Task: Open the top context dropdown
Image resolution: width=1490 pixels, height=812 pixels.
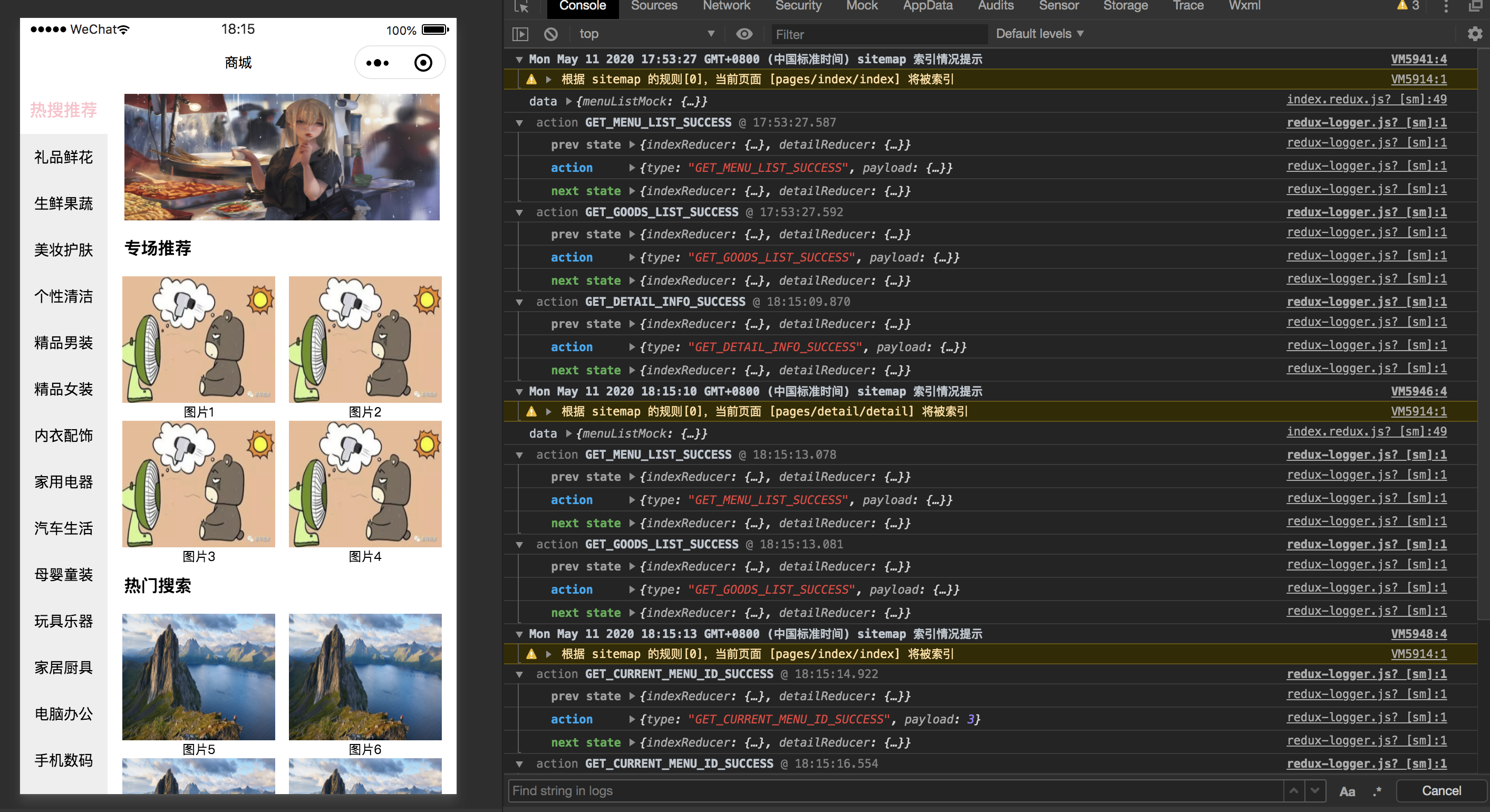Action: (647, 34)
